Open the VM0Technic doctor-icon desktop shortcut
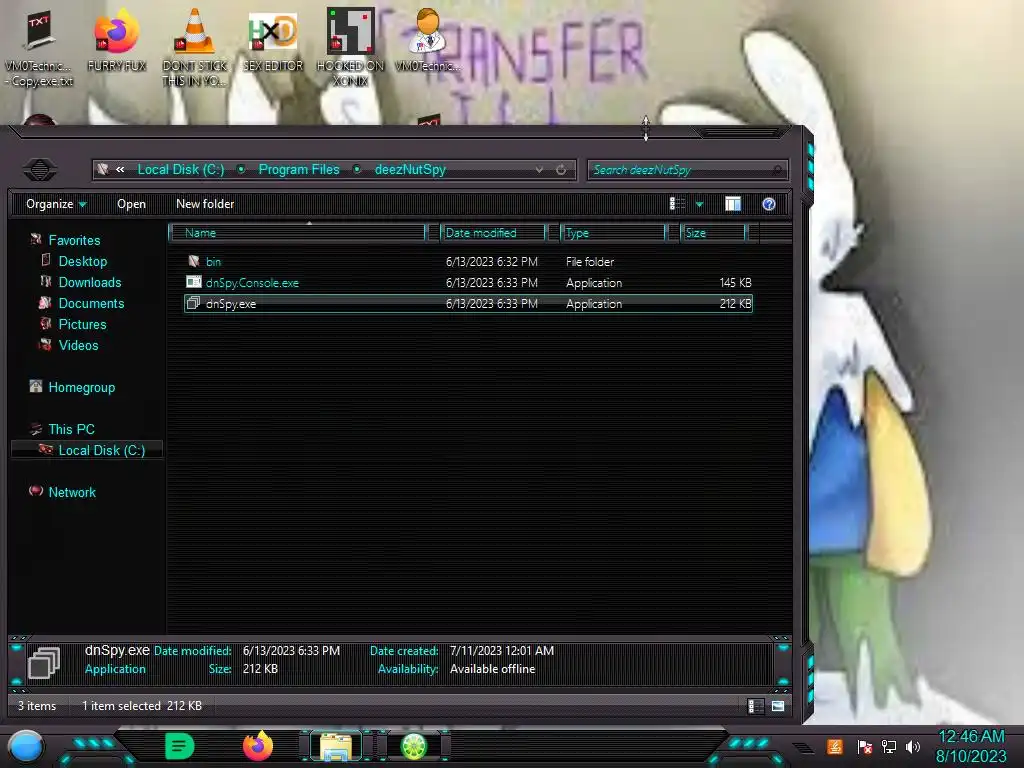The height and width of the screenshot is (768, 1024). click(428, 39)
